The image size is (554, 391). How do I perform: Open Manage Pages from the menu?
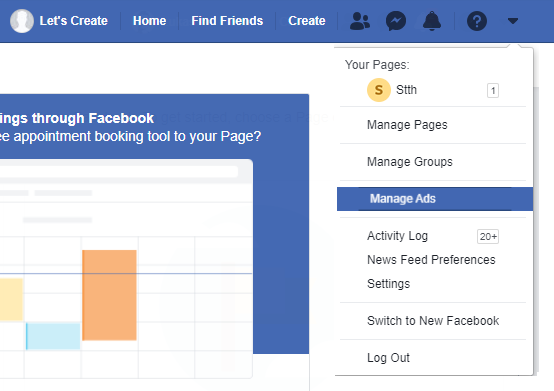click(433, 125)
